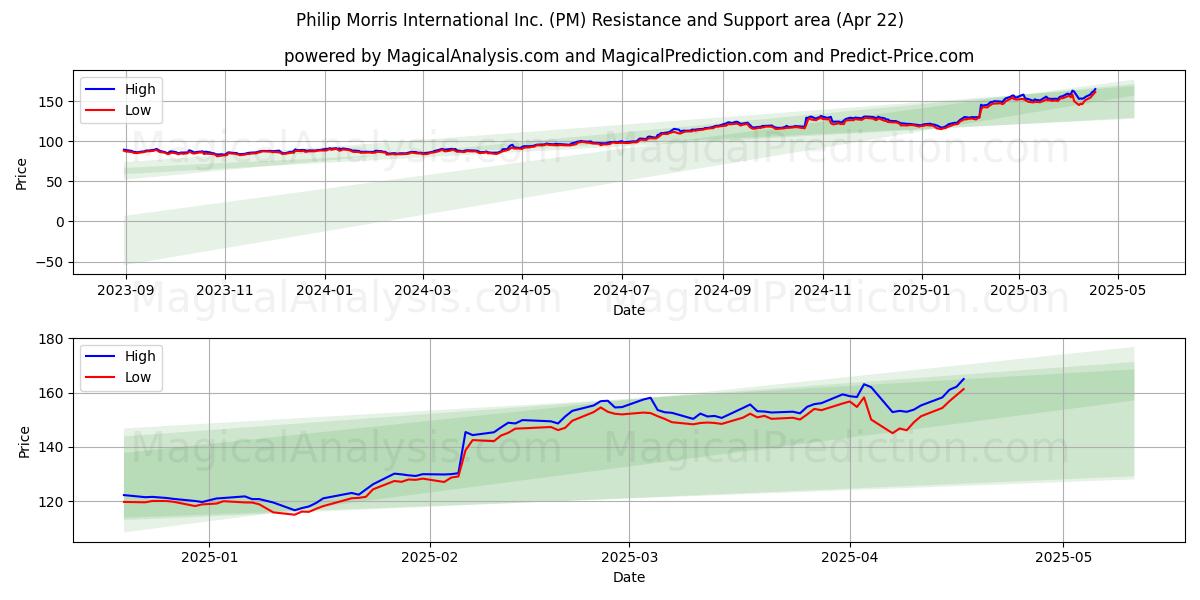Click the 2025-05 tick label on top chart
Screen dimensions: 1200x600
tap(1117, 291)
